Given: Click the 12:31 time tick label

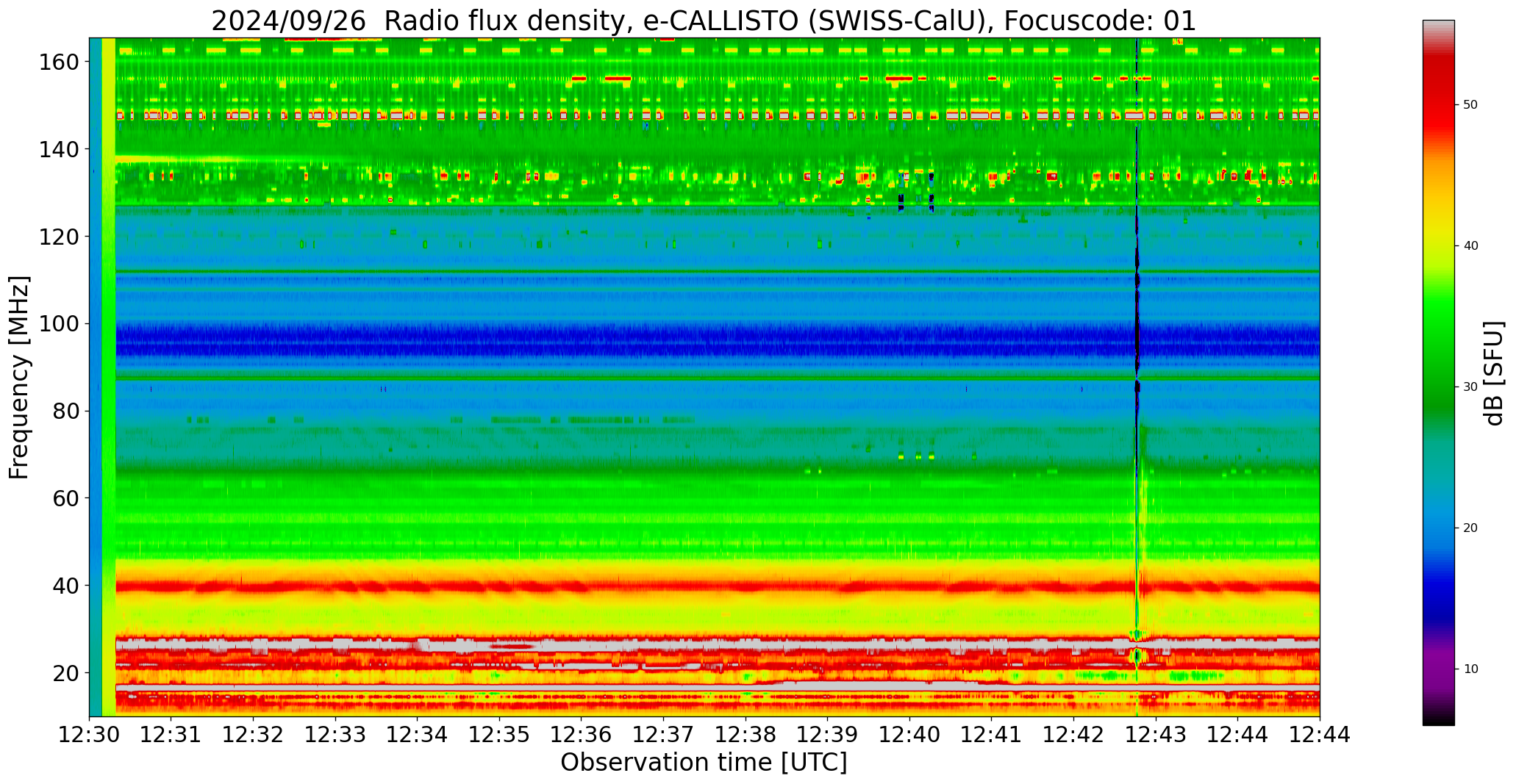Looking at the screenshot, I should (x=171, y=734).
